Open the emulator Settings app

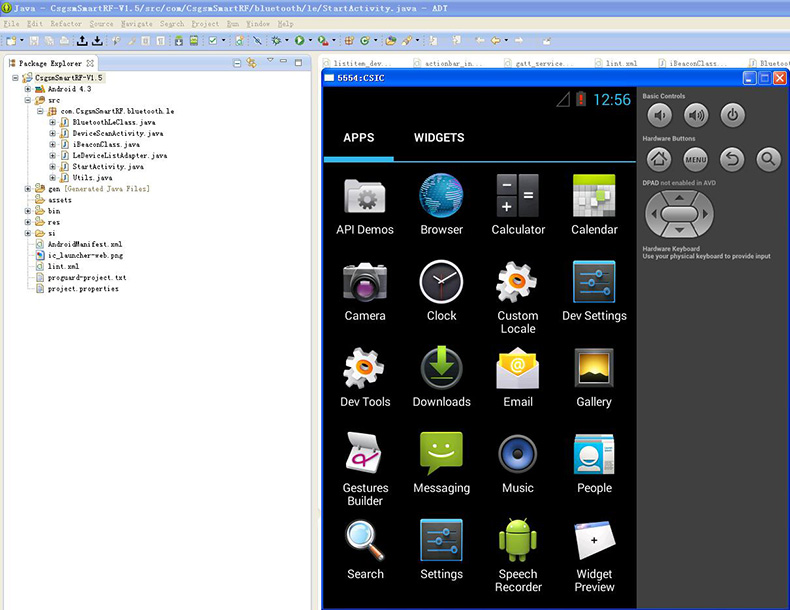pos(441,550)
